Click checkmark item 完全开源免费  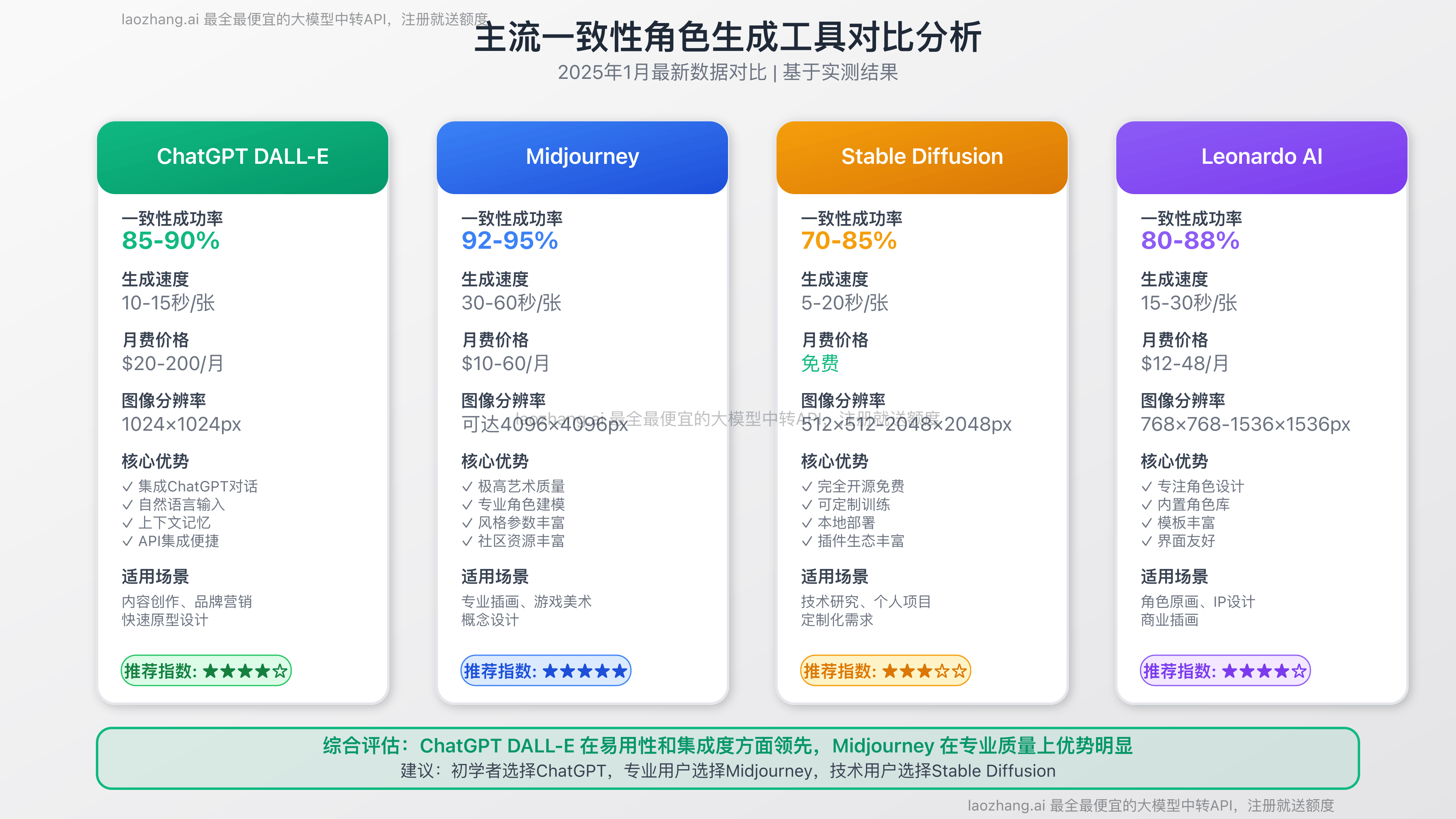click(x=853, y=486)
